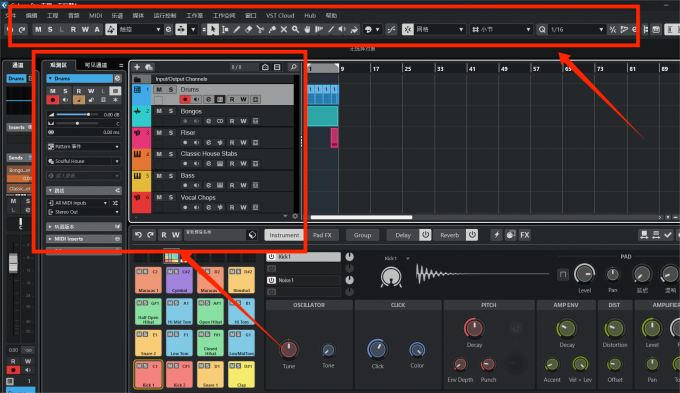The width and height of the screenshot is (680, 393).
Task: Select the Erase tool
Action: (248, 29)
